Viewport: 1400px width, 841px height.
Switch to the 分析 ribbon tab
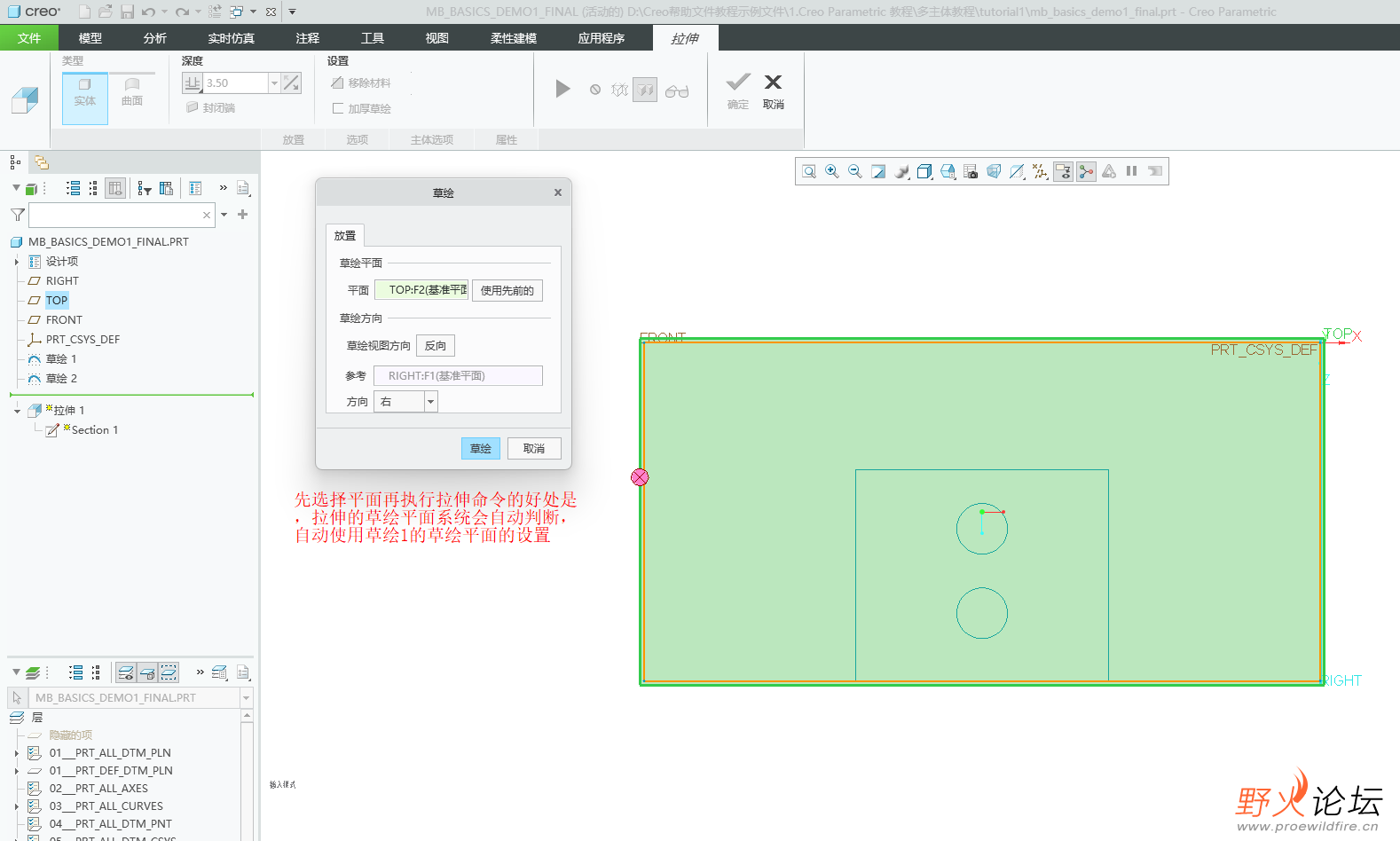coord(155,38)
